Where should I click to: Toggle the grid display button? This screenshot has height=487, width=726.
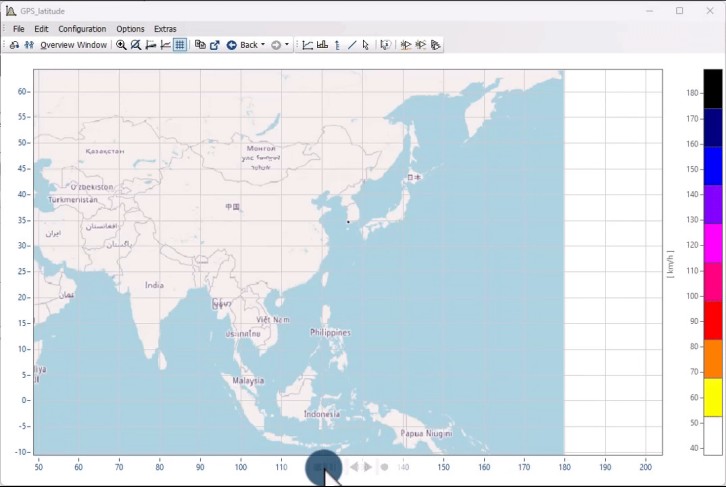pyautogui.click(x=180, y=45)
